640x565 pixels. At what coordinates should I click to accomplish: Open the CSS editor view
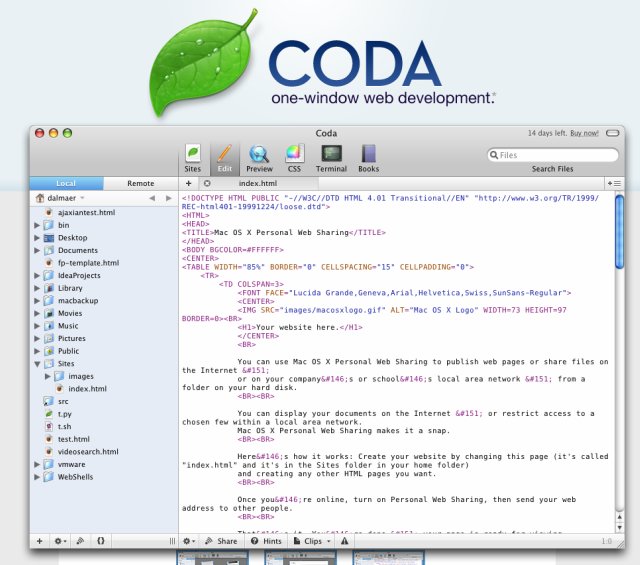(x=294, y=157)
